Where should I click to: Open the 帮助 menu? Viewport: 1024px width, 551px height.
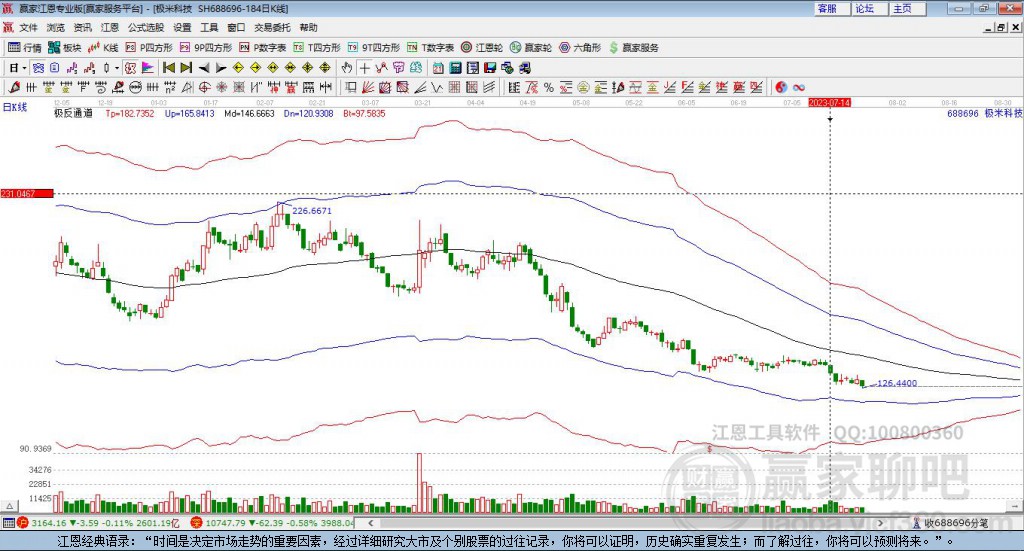coord(308,27)
